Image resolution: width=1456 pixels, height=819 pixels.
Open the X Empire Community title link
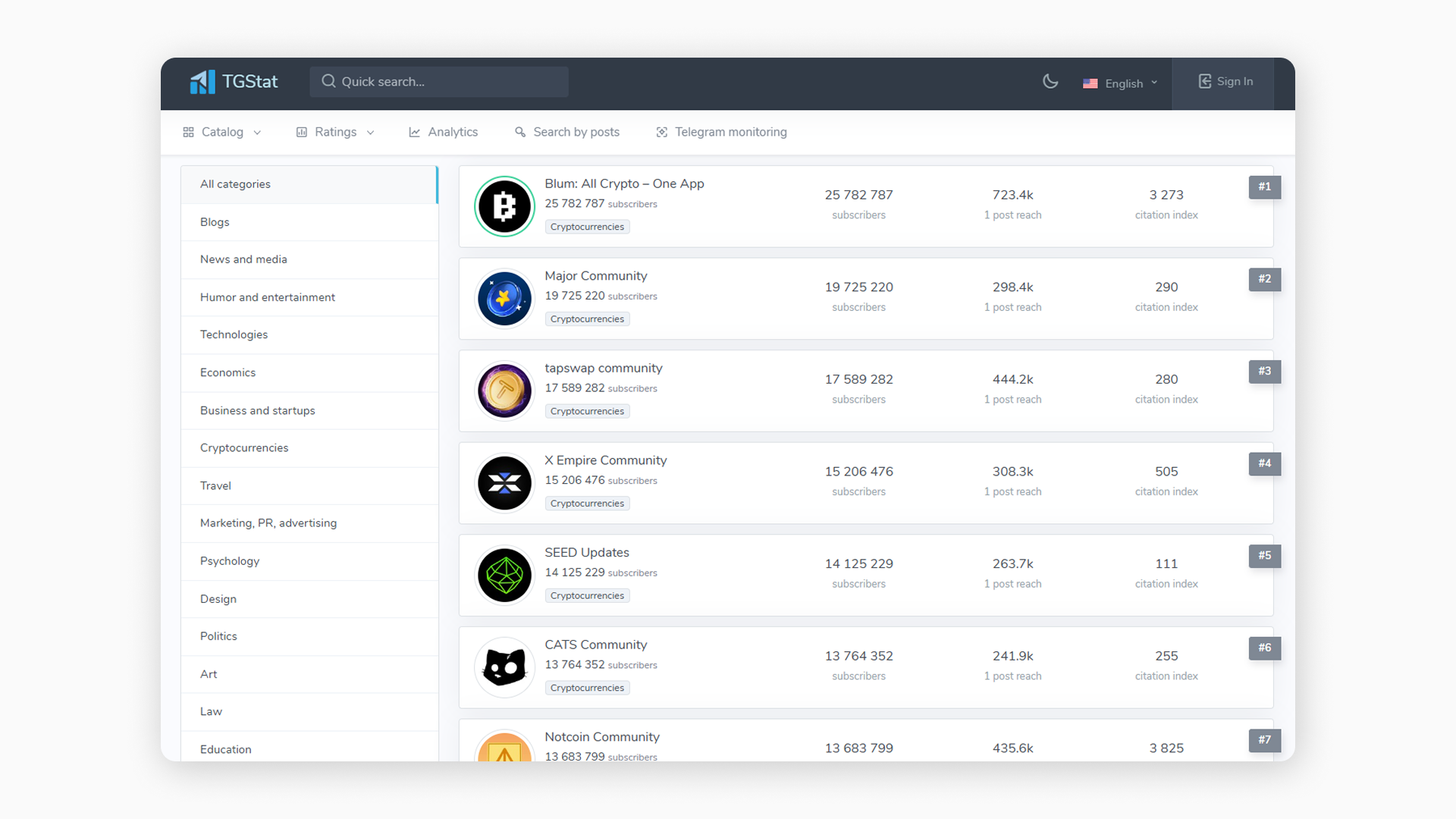click(x=606, y=460)
